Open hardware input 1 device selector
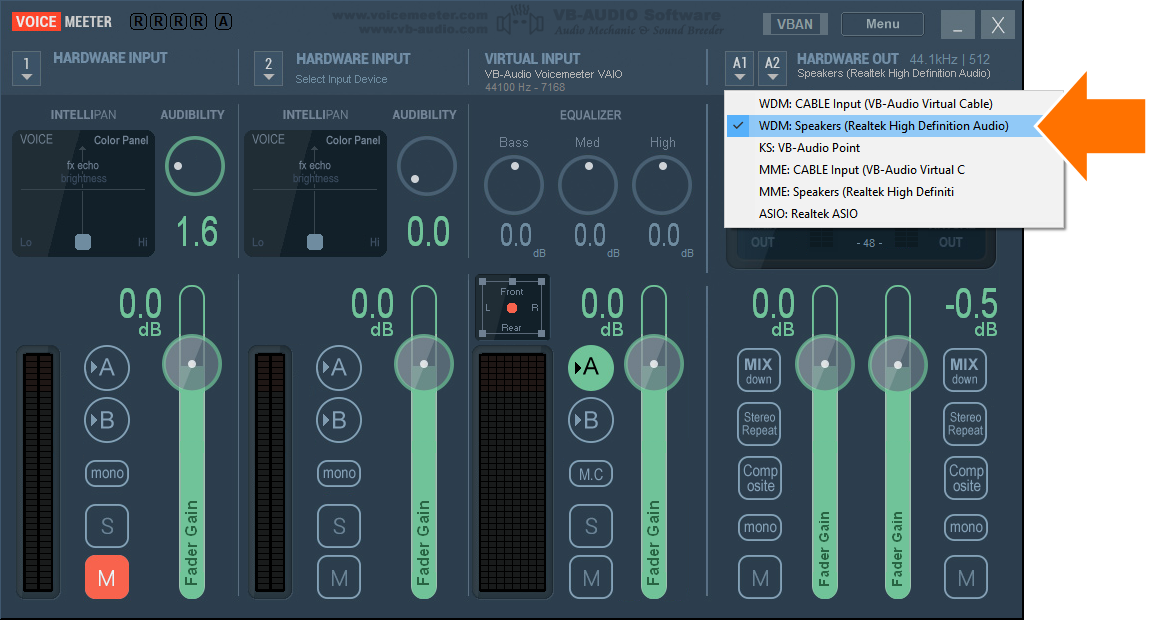The height and width of the screenshot is (620, 1157). pyautogui.click(x=27, y=68)
